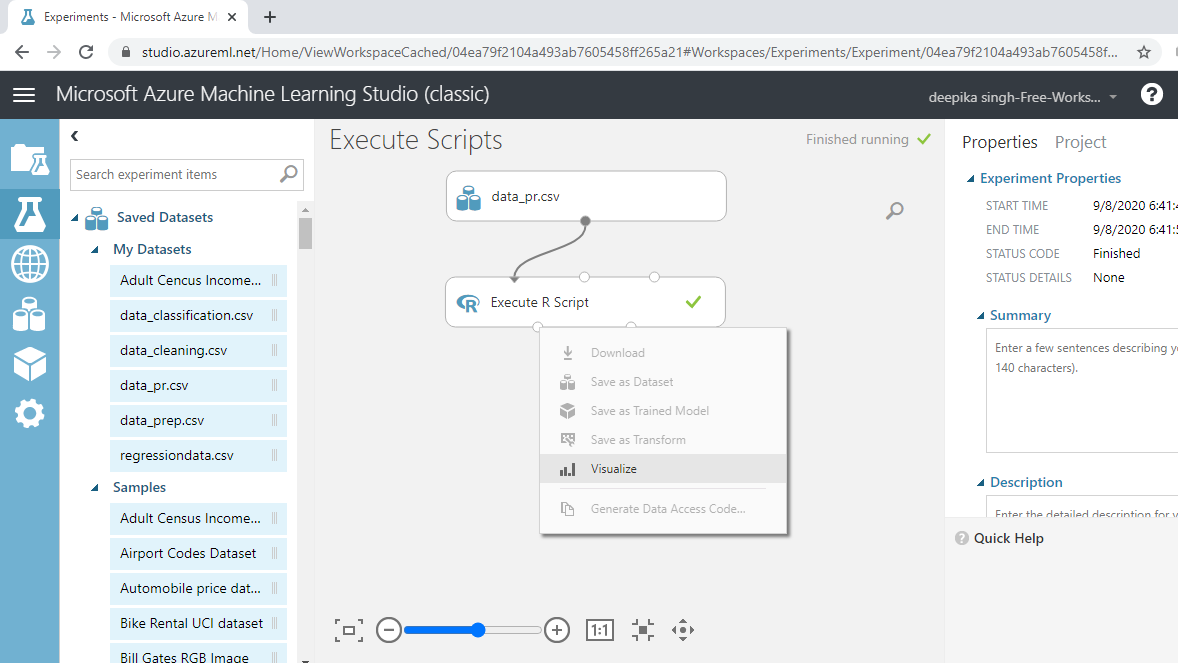Collapse the Summary section
Screen dimensions: 1178x663
980,316
